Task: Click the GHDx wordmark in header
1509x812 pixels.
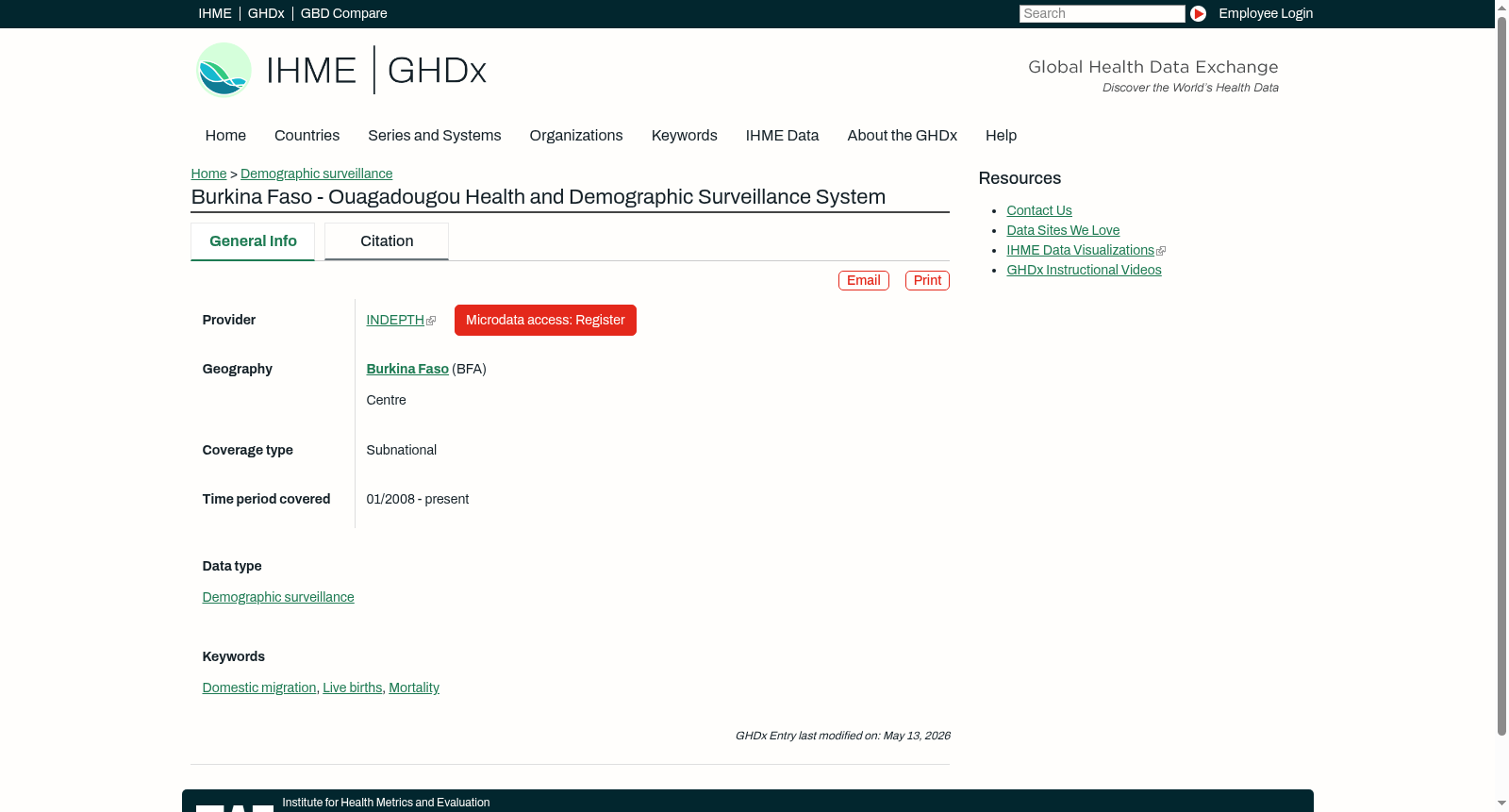Action: [437, 71]
